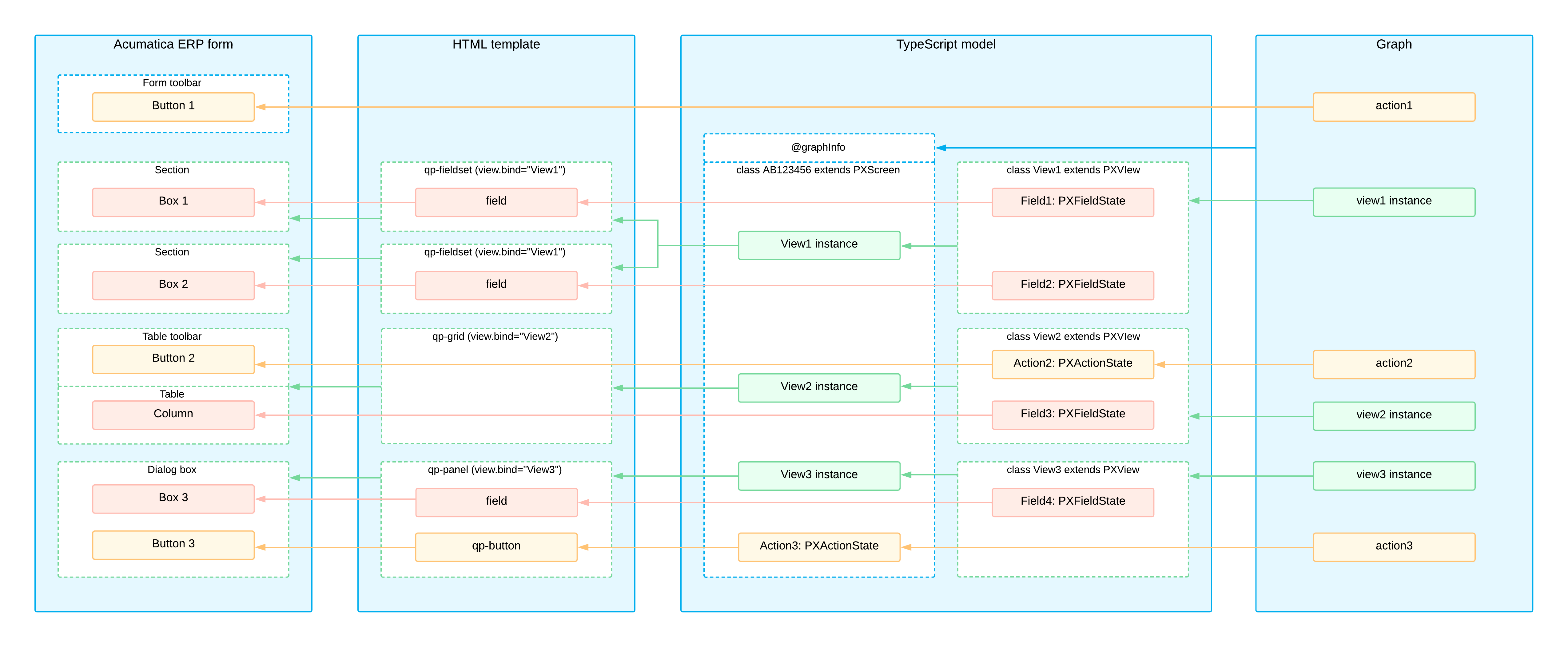Click Box 3 in the Dialog box
1568x647 pixels.
[x=173, y=498]
